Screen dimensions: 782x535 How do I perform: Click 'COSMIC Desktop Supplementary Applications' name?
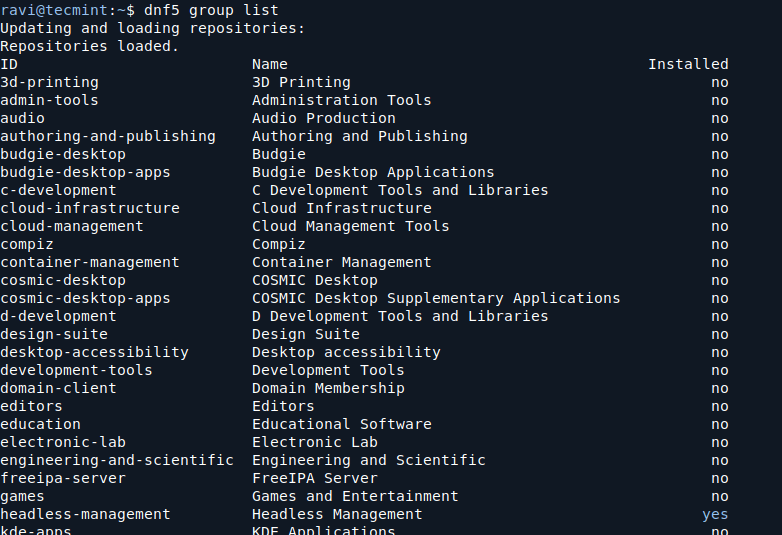(436, 298)
